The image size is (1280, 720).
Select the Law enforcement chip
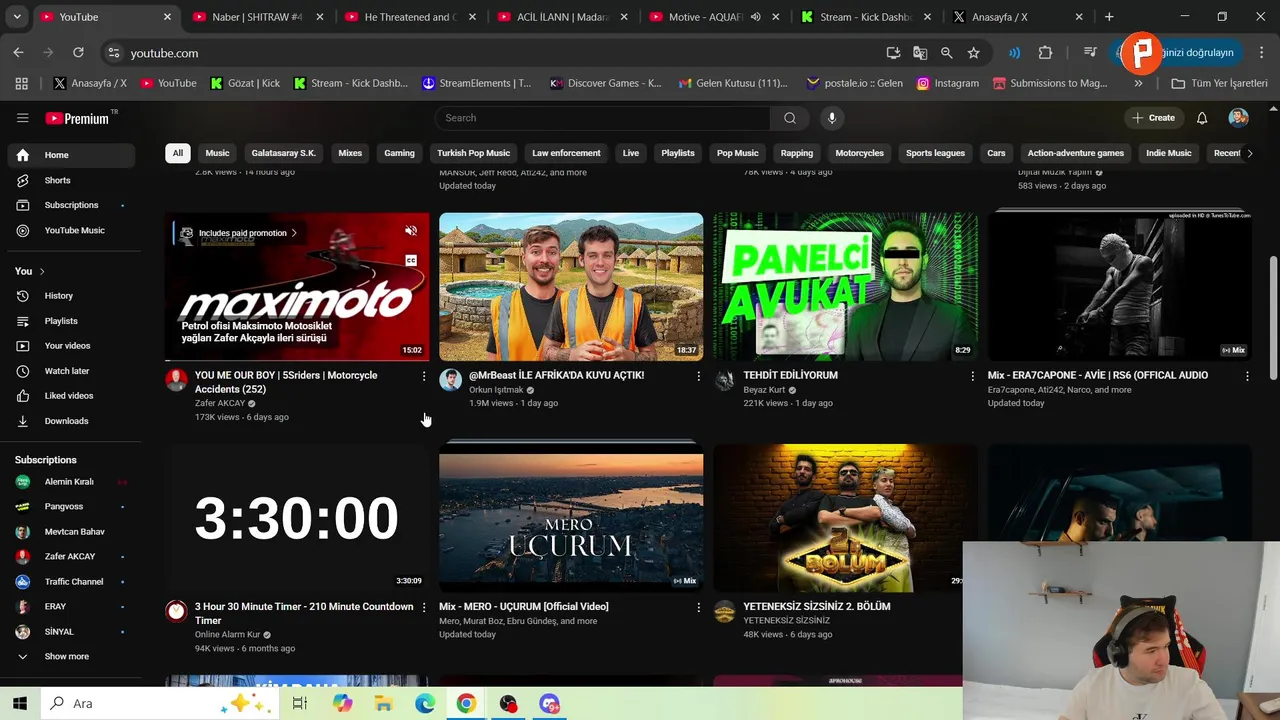tap(566, 153)
